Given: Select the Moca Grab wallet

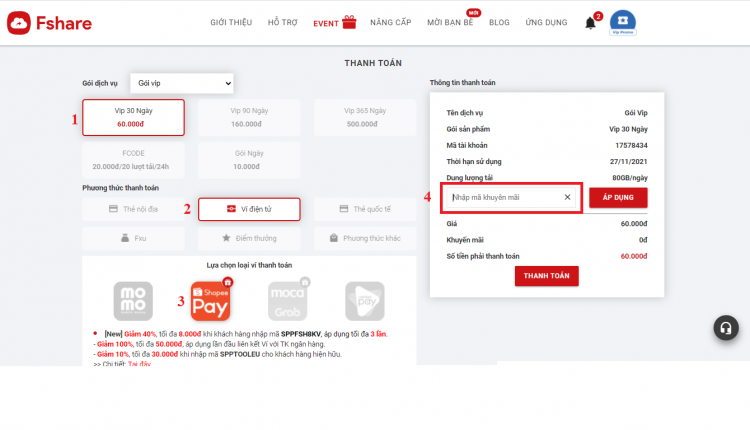Looking at the screenshot, I should tap(287, 301).
